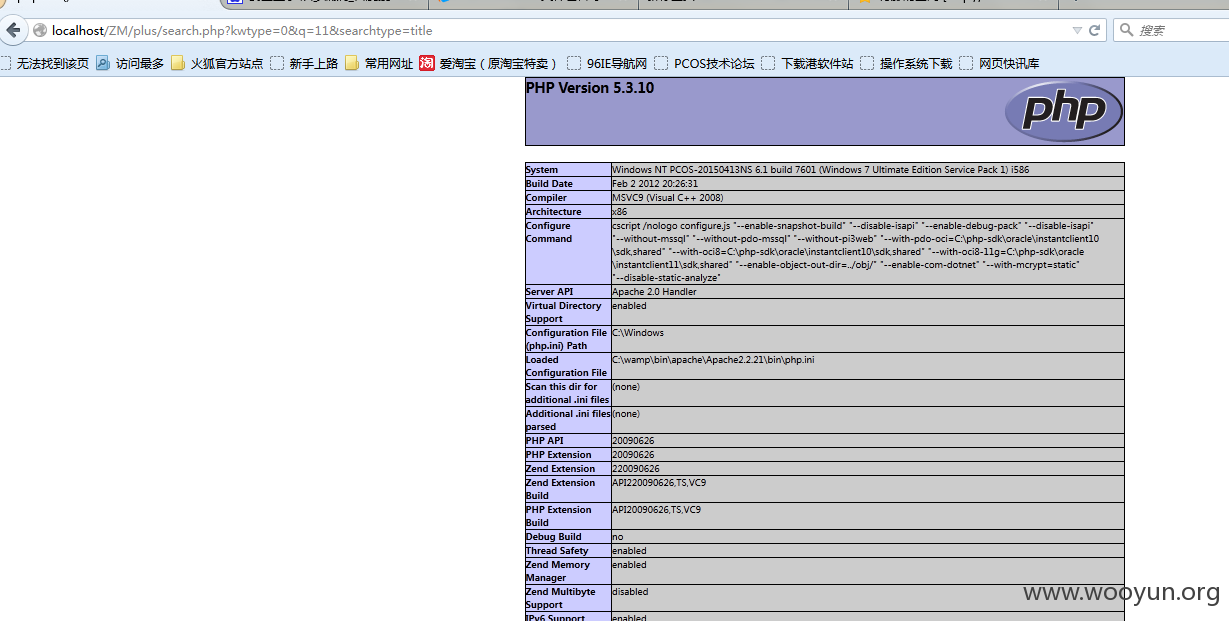Click the PHP Version 5.3.10 heading
This screenshot has width=1229, height=621.
(x=589, y=88)
